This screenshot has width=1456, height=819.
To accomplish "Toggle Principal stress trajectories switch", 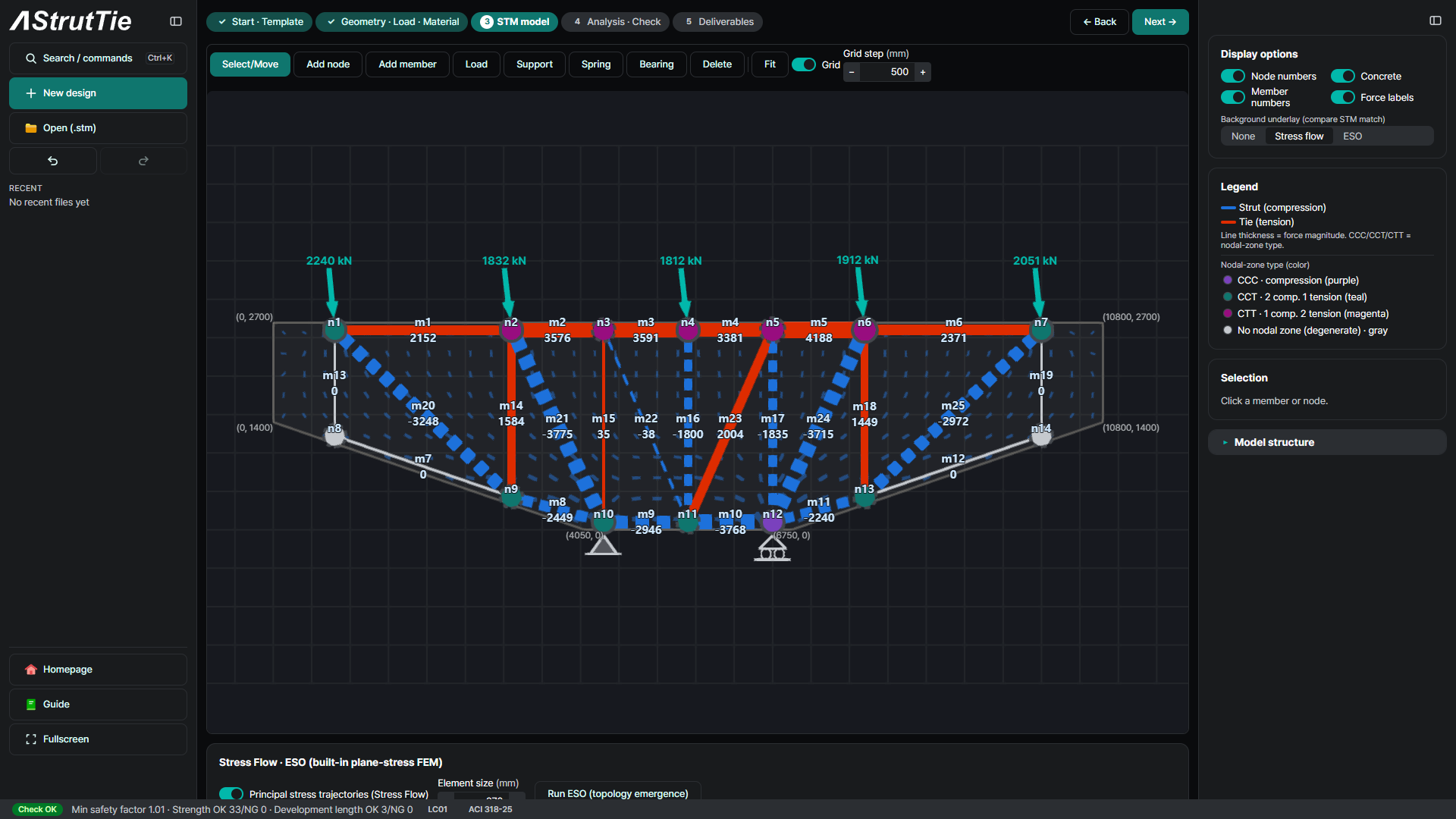I will coord(231,793).
